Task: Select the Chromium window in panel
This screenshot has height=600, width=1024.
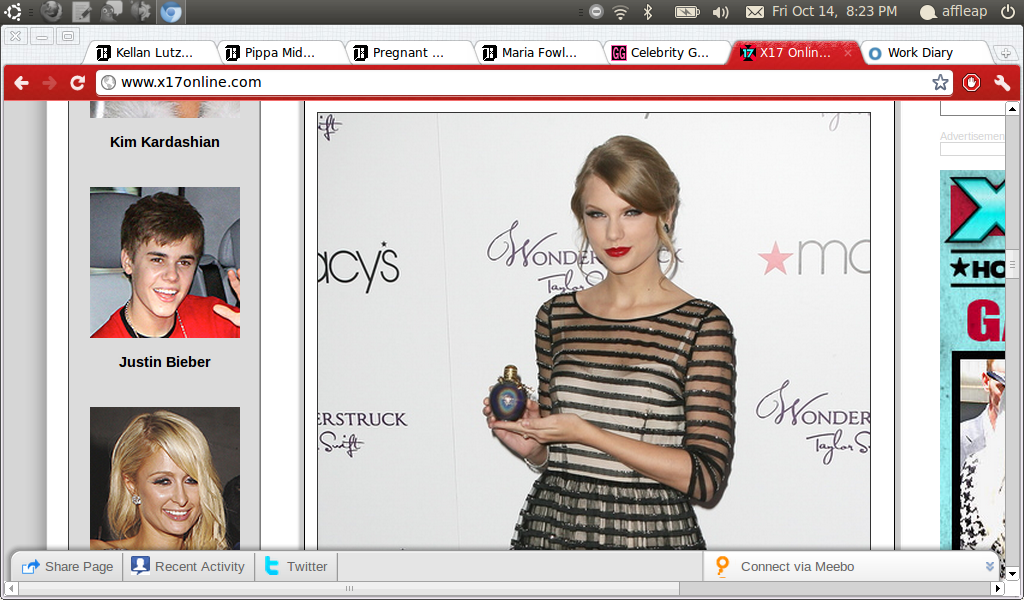Action: 171,11
